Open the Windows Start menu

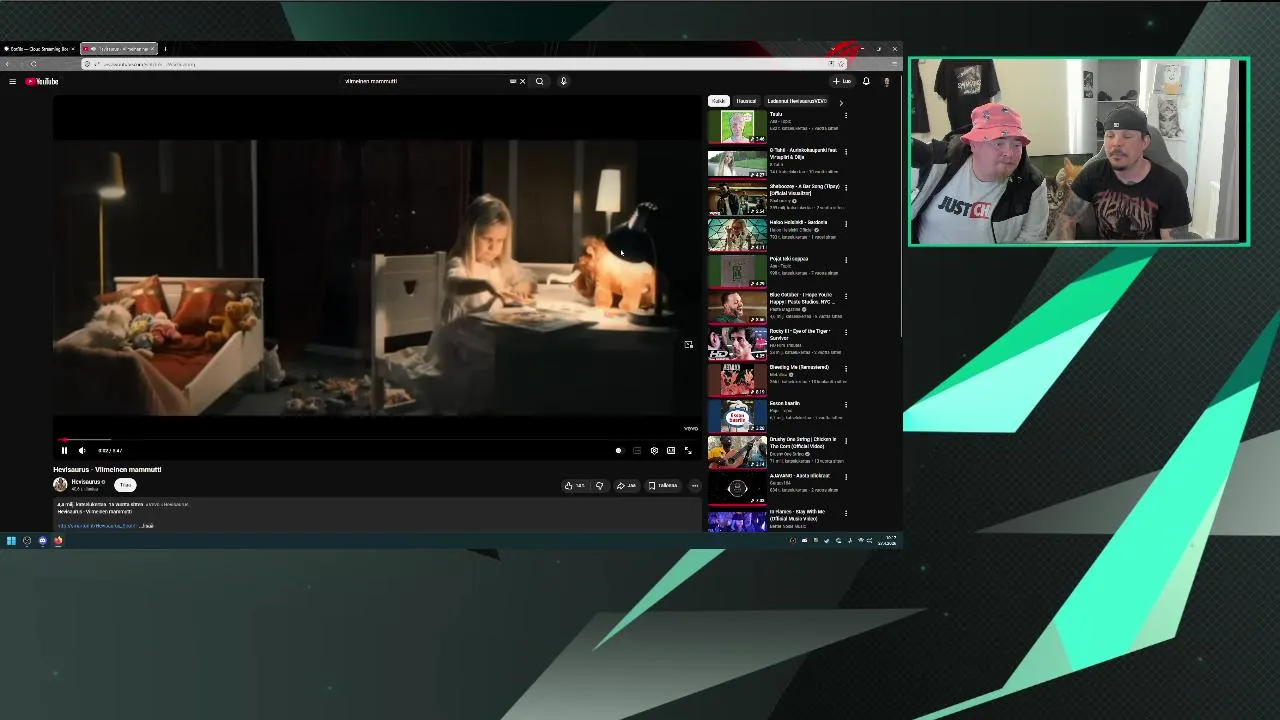11,541
